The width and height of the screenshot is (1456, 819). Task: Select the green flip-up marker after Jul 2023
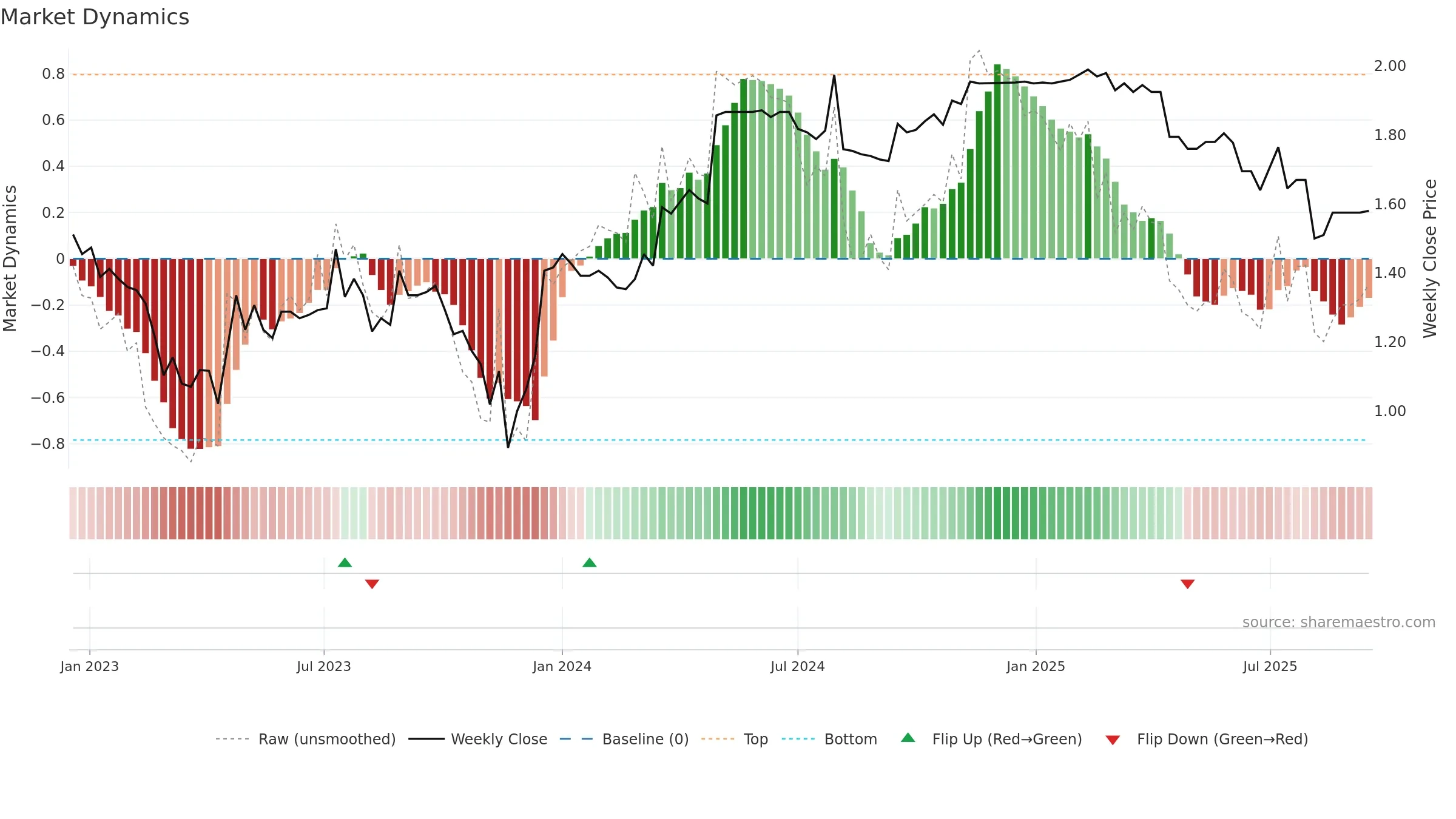[345, 562]
